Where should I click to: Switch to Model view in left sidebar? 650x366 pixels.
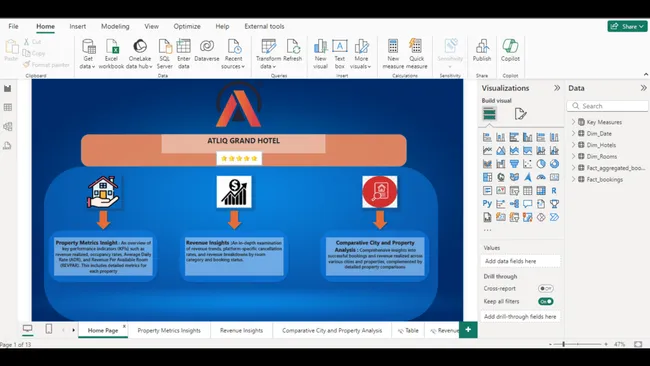(7, 126)
